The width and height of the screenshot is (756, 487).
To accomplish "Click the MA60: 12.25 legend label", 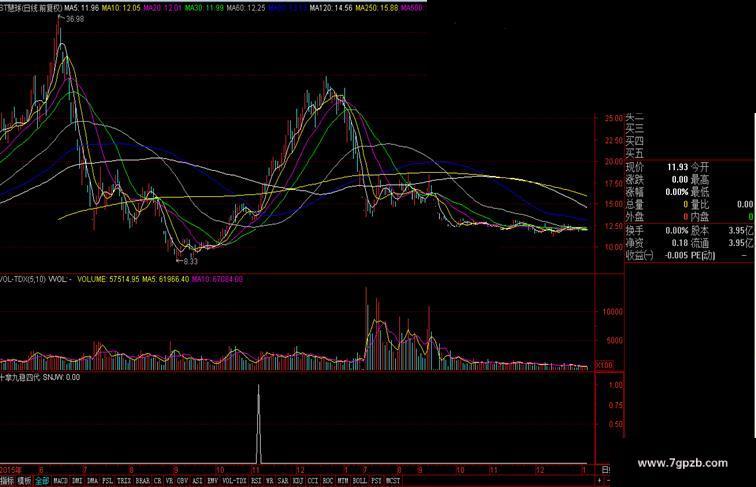I will (245, 8).
